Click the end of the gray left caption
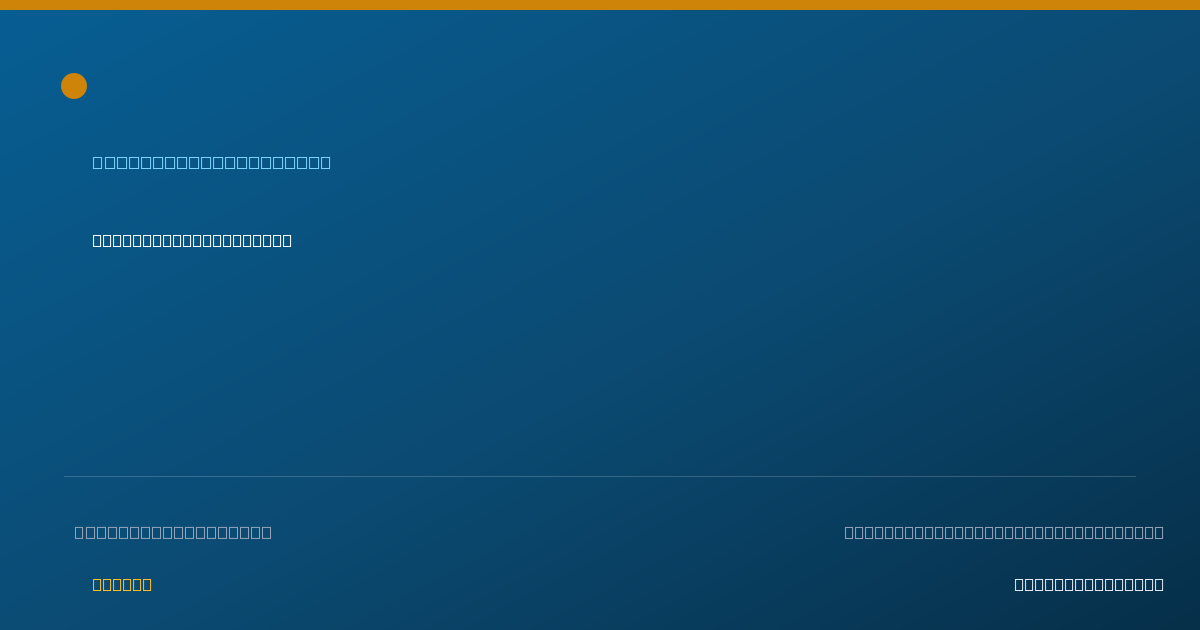The width and height of the screenshot is (1200, 630). (267, 532)
